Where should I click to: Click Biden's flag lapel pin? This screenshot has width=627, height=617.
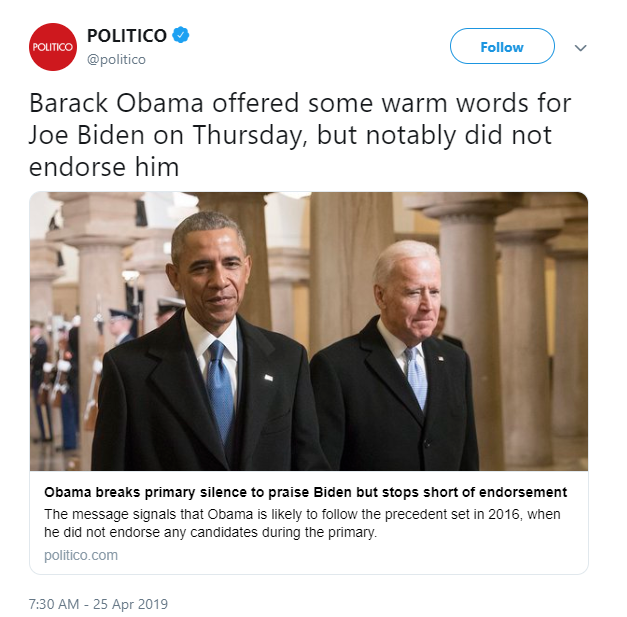pos(441,359)
